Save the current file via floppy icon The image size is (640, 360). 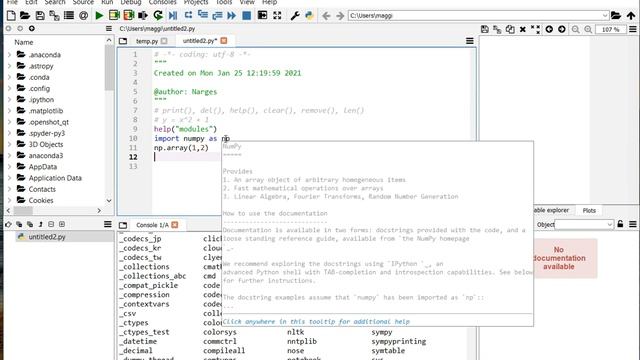pos(40,16)
